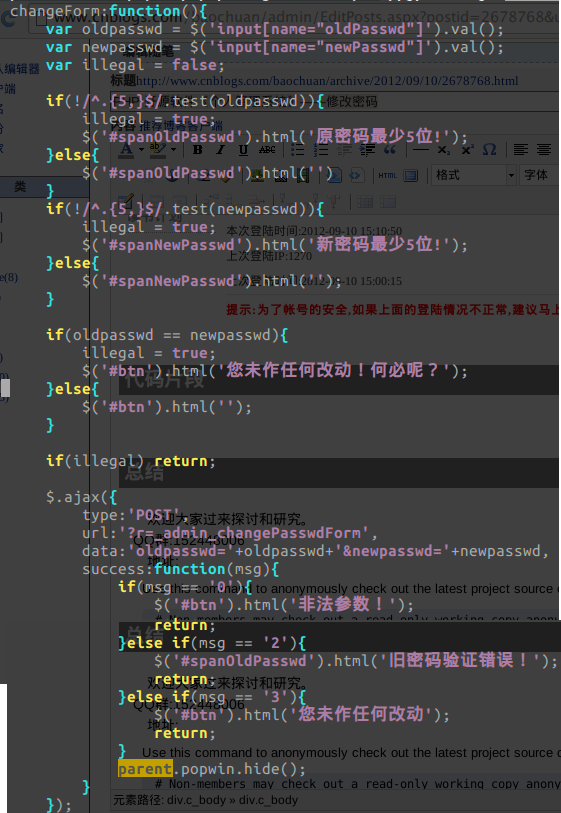
Task: Decrease indent using the outdent icon
Action: 344,150
